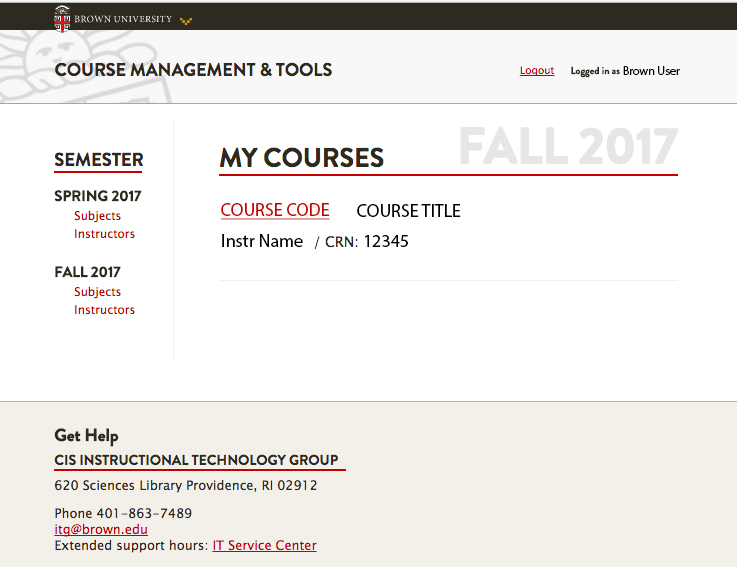737x567 pixels.
Task: Click the SEMESTER sidebar heading
Action: (x=99, y=160)
